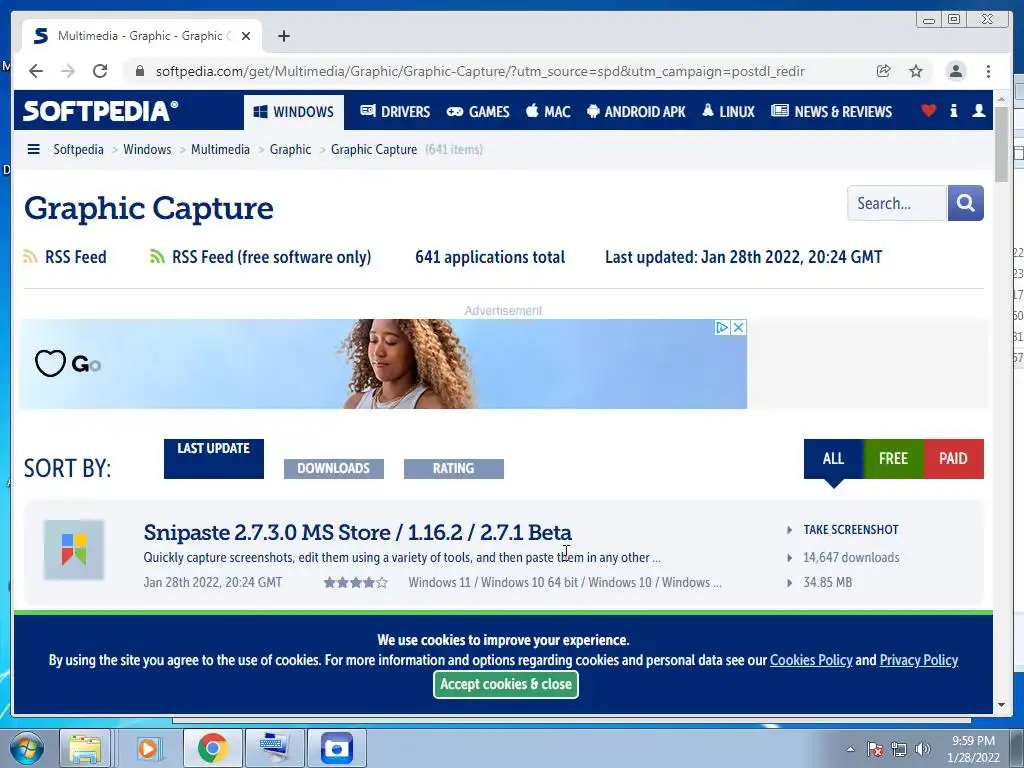The image size is (1024, 768).
Task: Bookmark this page with star icon
Action: click(x=916, y=71)
